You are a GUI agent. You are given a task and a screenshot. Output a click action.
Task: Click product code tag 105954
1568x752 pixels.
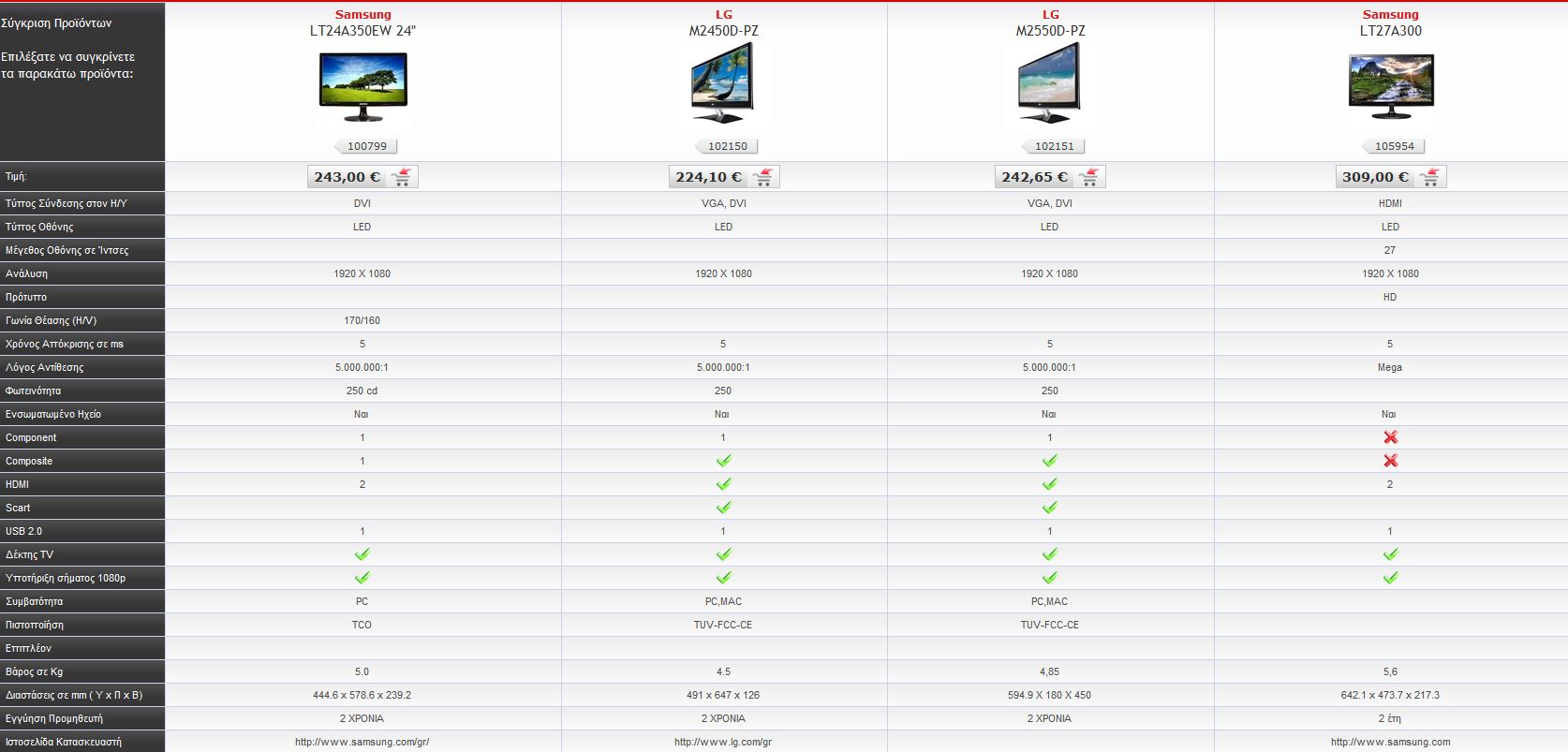tap(1394, 146)
